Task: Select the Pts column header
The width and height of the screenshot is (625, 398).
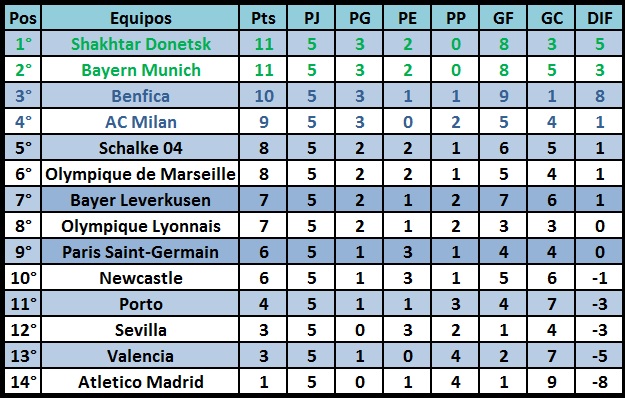Action: tap(263, 18)
